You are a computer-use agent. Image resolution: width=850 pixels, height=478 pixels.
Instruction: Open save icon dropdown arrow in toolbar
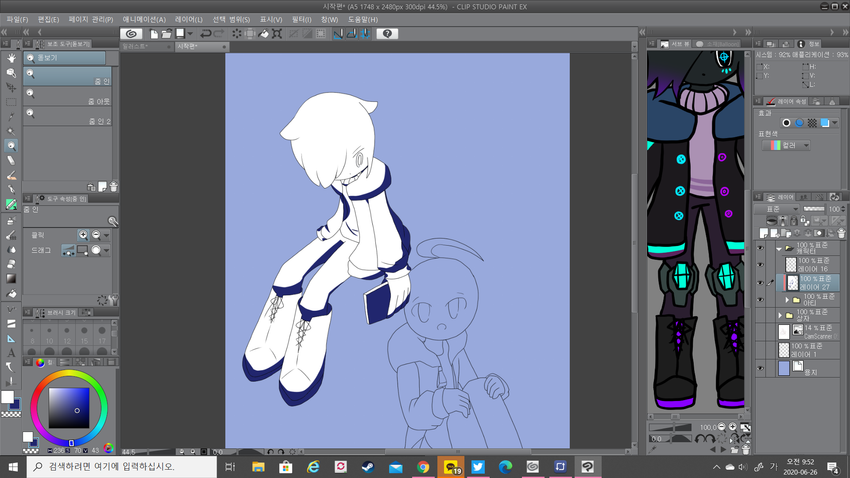[x=190, y=34]
